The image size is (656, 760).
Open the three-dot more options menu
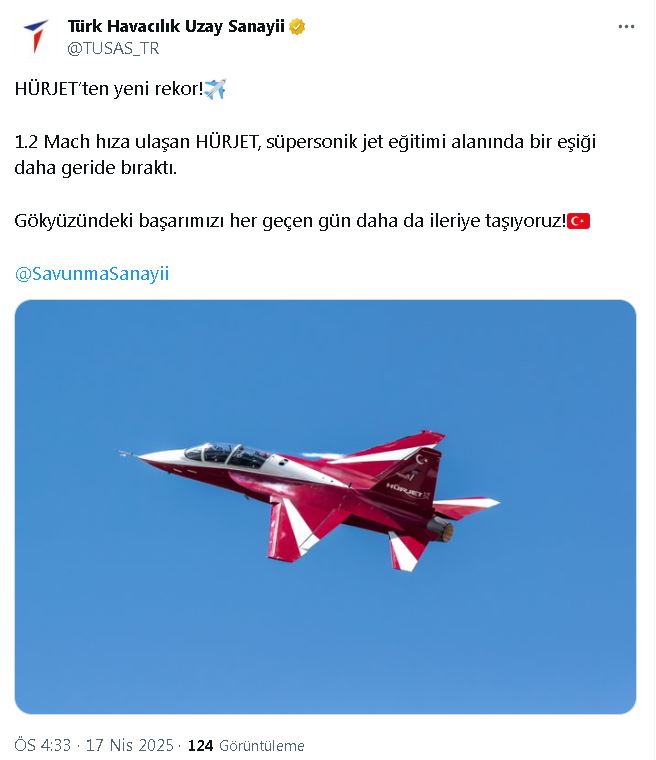pos(626,27)
